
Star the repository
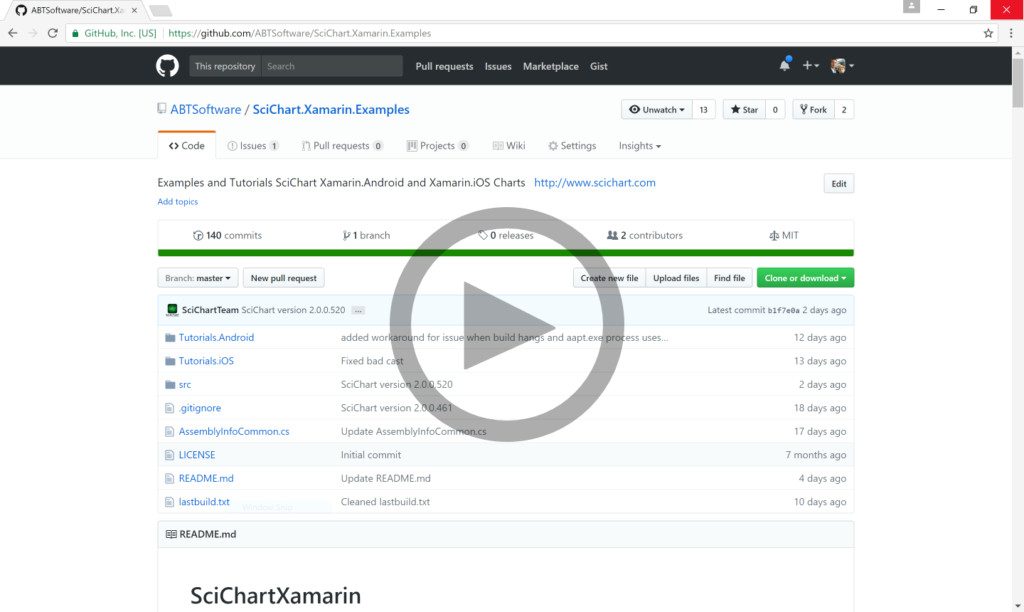coord(744,110)
